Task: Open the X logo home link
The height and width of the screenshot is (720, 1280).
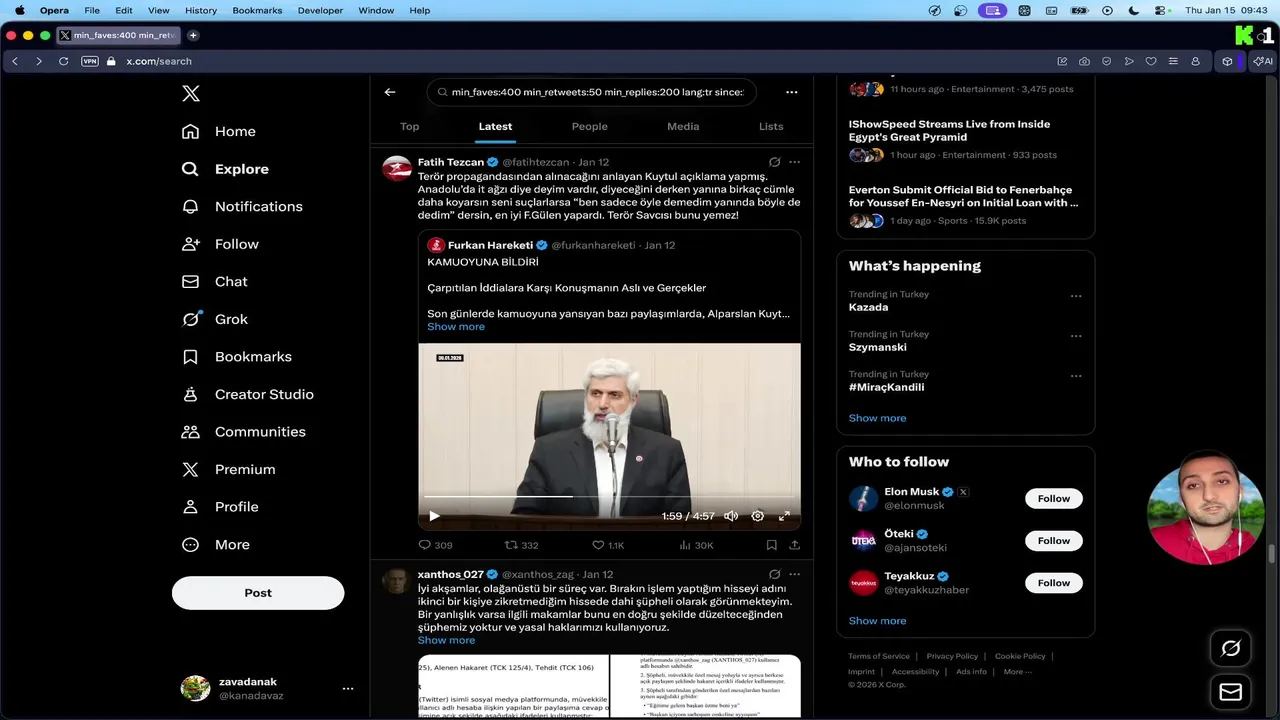Action: pos(191,94)
